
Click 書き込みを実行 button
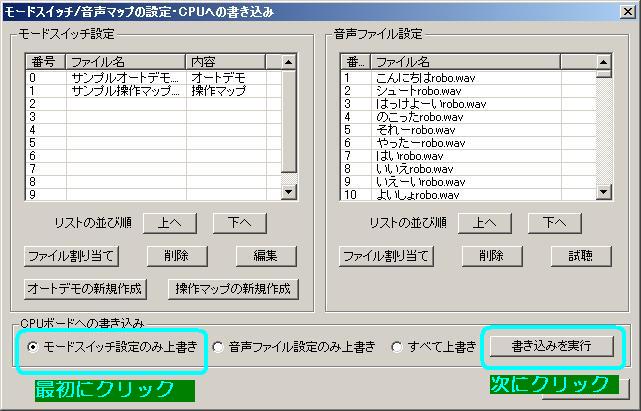point(552,346)
